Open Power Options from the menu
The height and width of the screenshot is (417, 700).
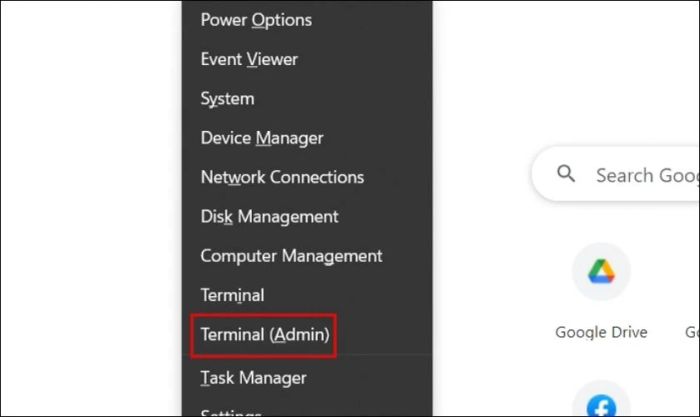[256, 20]
